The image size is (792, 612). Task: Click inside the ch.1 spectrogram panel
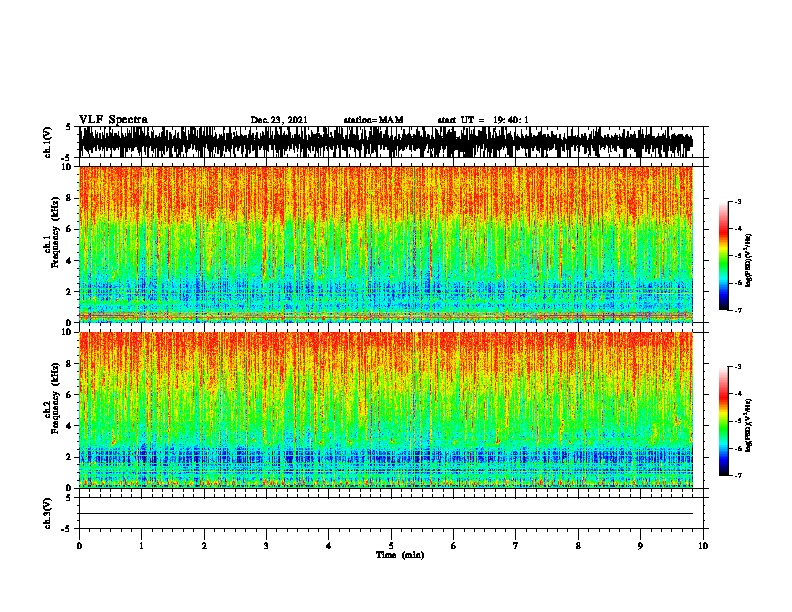[x=386, y=244]
